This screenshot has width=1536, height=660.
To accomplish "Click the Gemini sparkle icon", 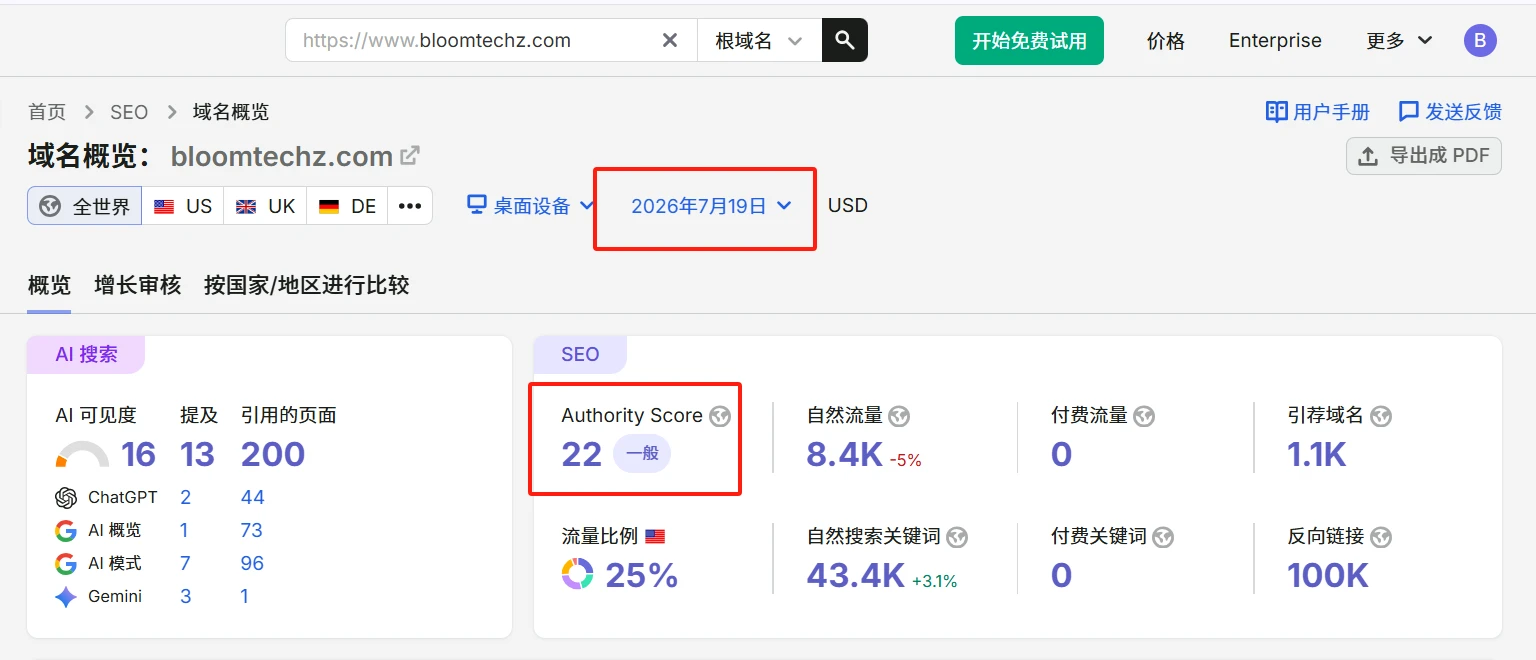I will point(66,597).
